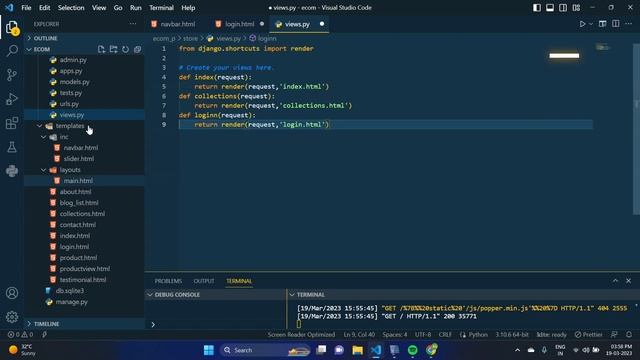Click New File icon in ECOM header

tap(101, 49)
